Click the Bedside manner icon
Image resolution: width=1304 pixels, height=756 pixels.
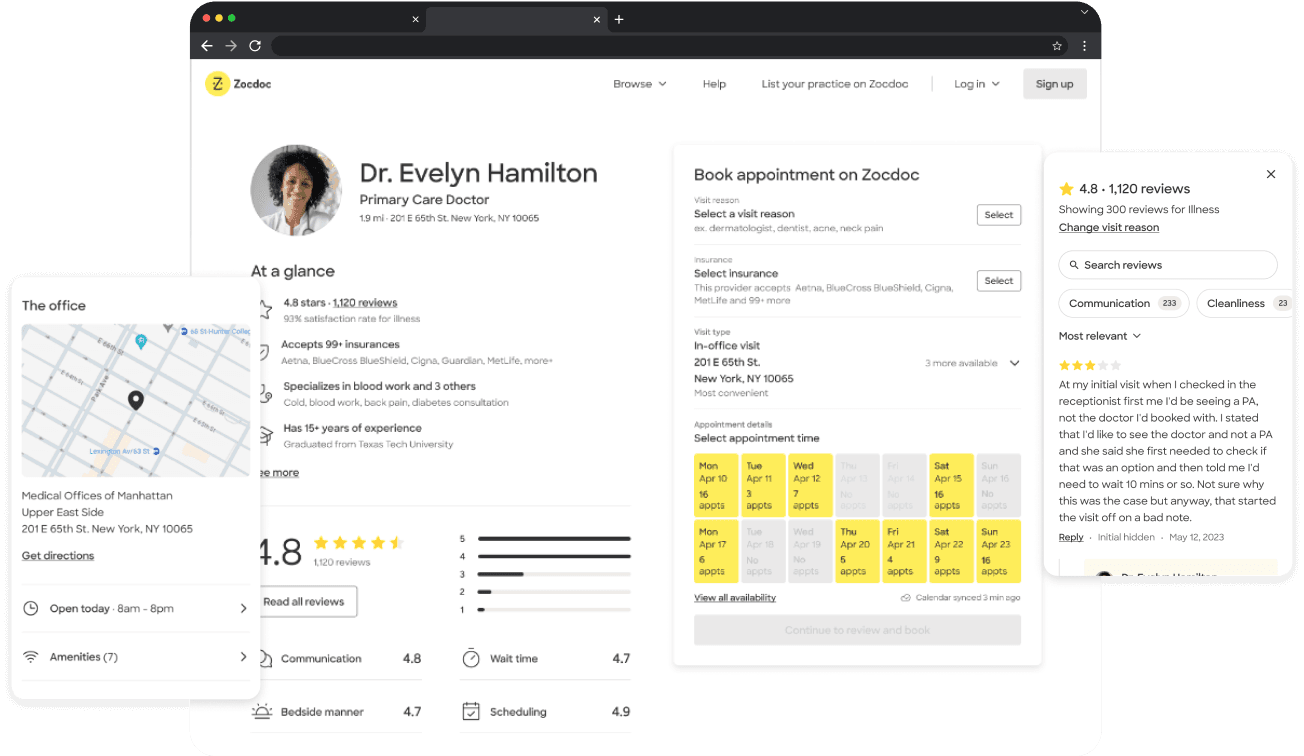262,712
